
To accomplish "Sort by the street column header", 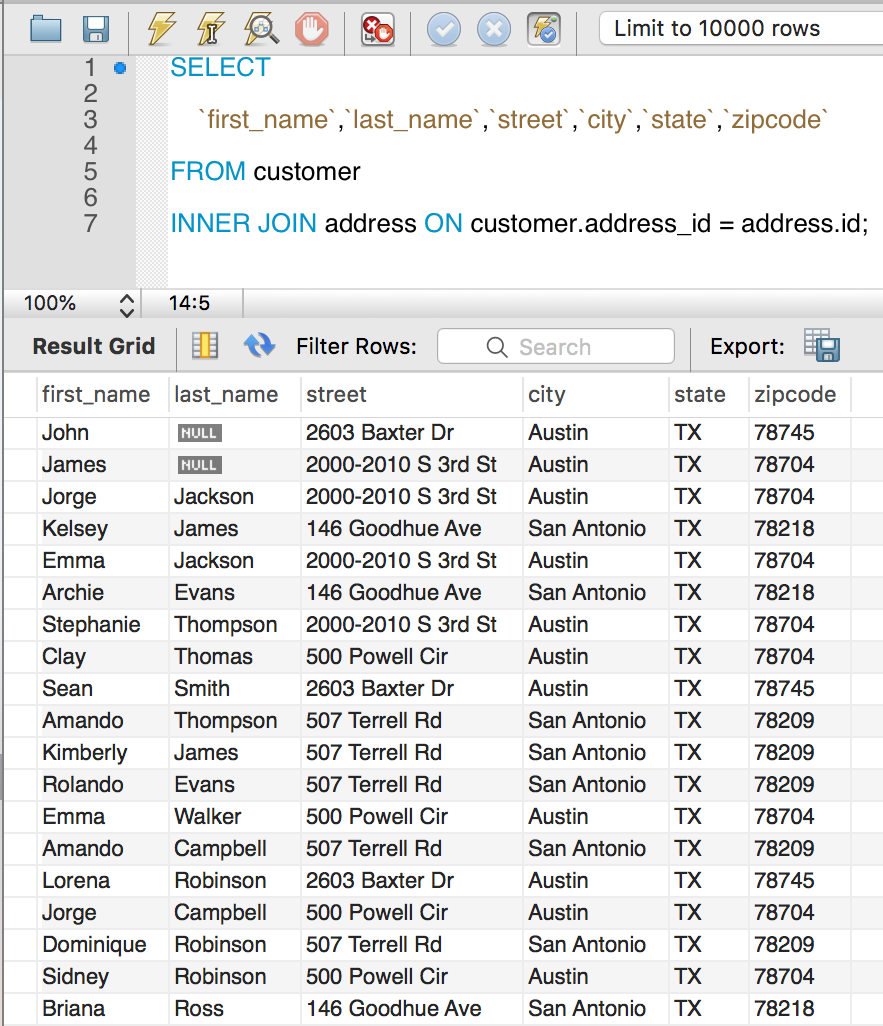I will coord(412,395).
